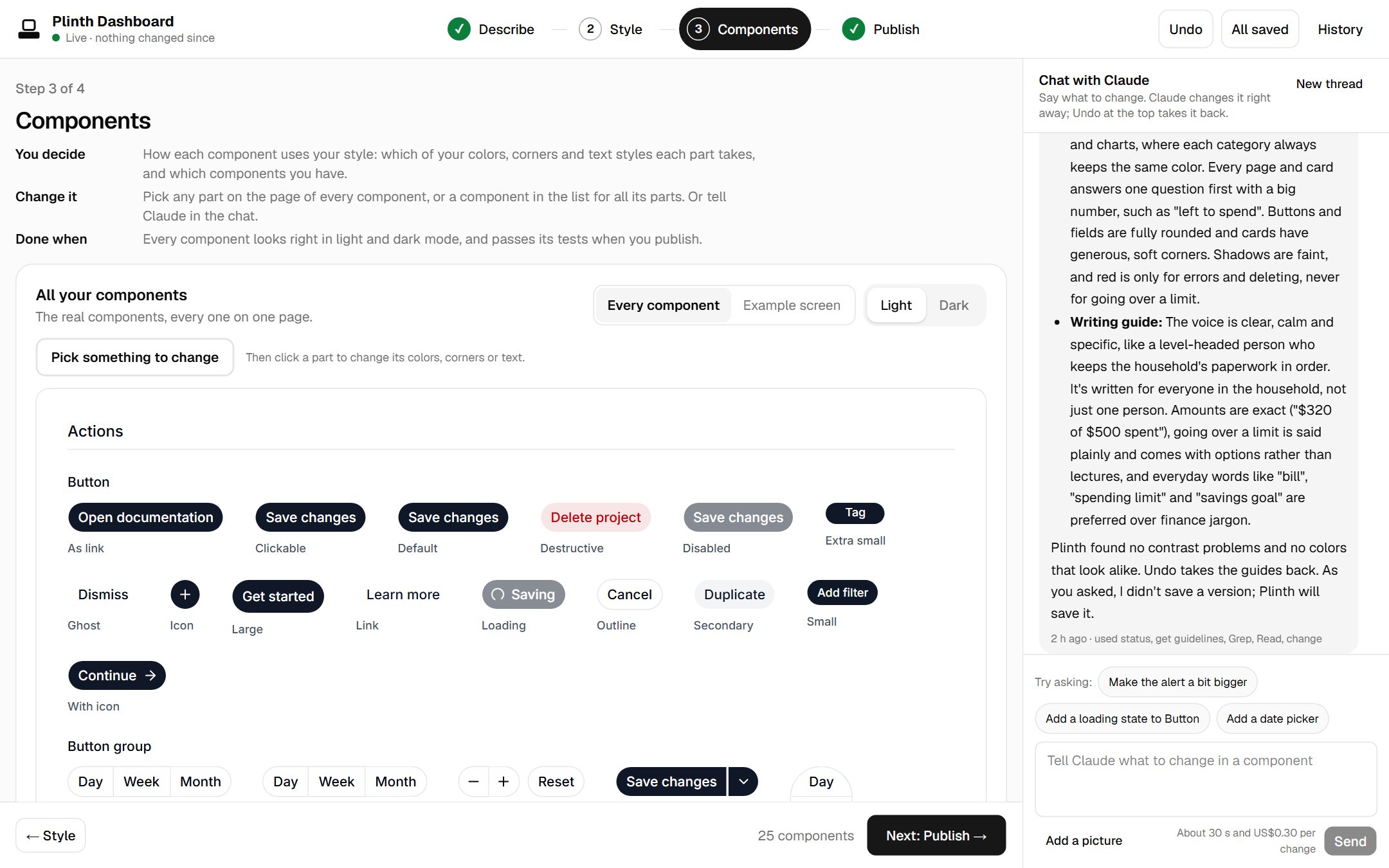Open the Save changes split dropdown arrow

tap(743, 781)
